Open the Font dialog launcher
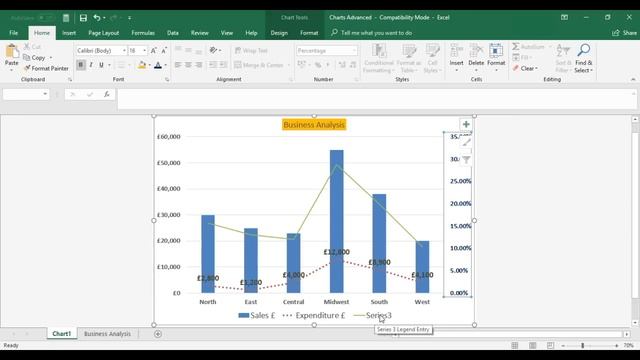The image size is (640, 360). click(167, 80)
